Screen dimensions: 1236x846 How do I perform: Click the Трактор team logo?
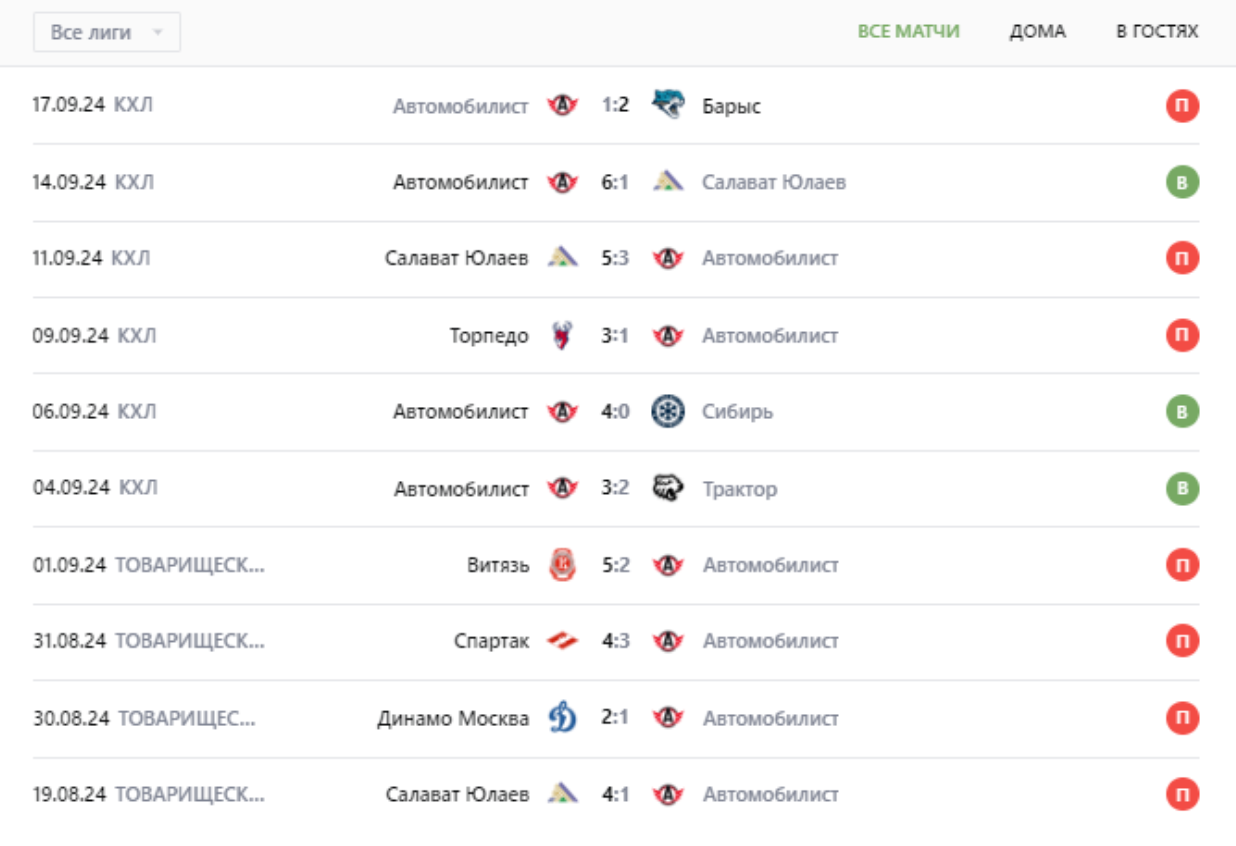pyautogui.click(x=667, y=489)
